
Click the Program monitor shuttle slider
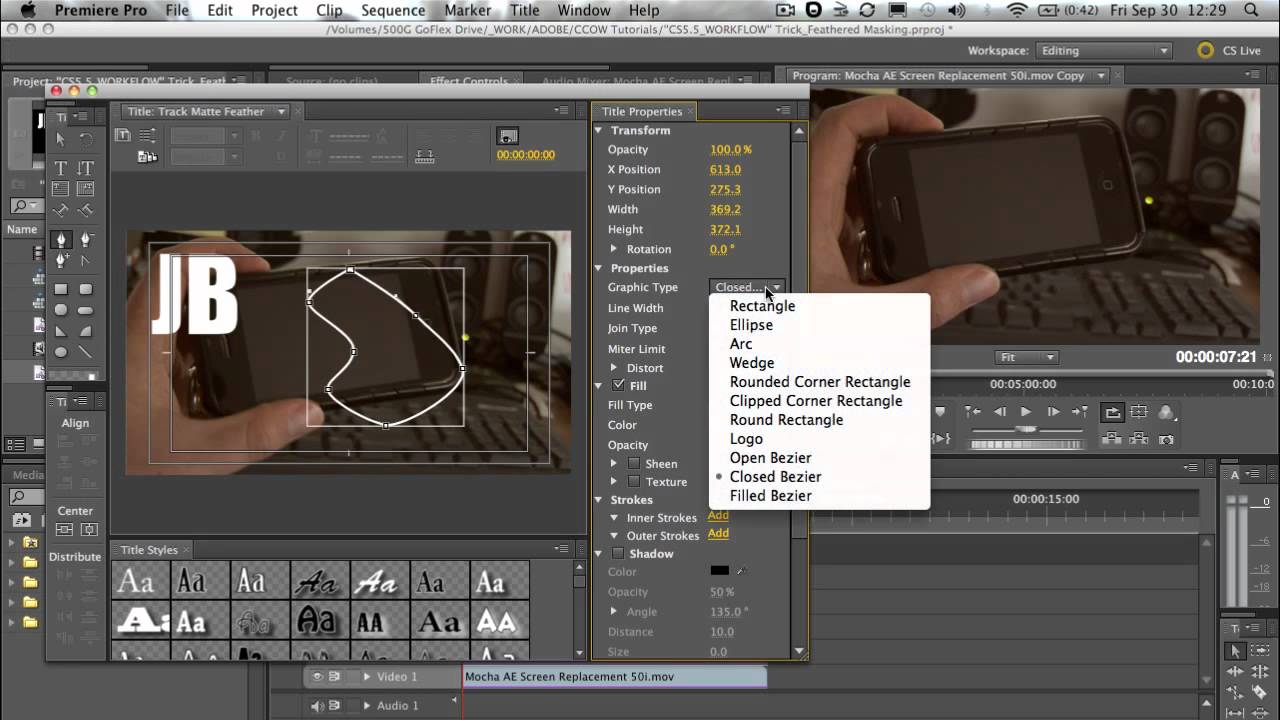click(x=1026, y=429)
